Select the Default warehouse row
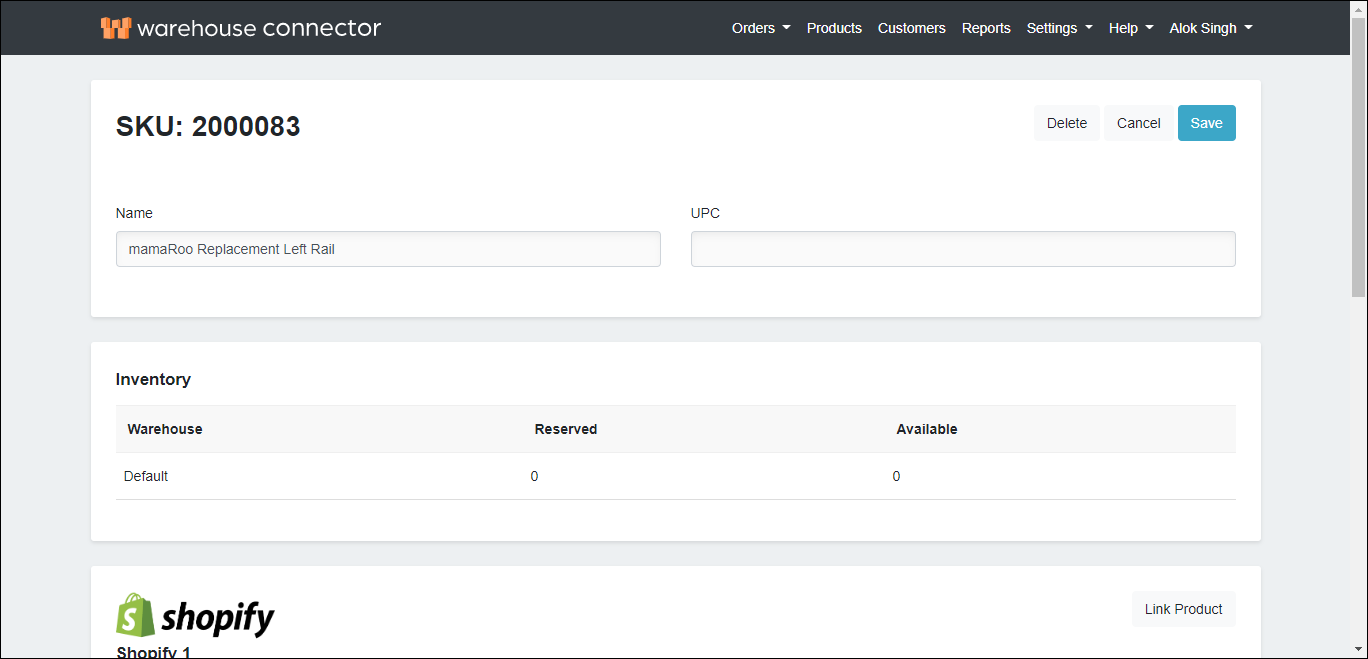 coord(146,476)
